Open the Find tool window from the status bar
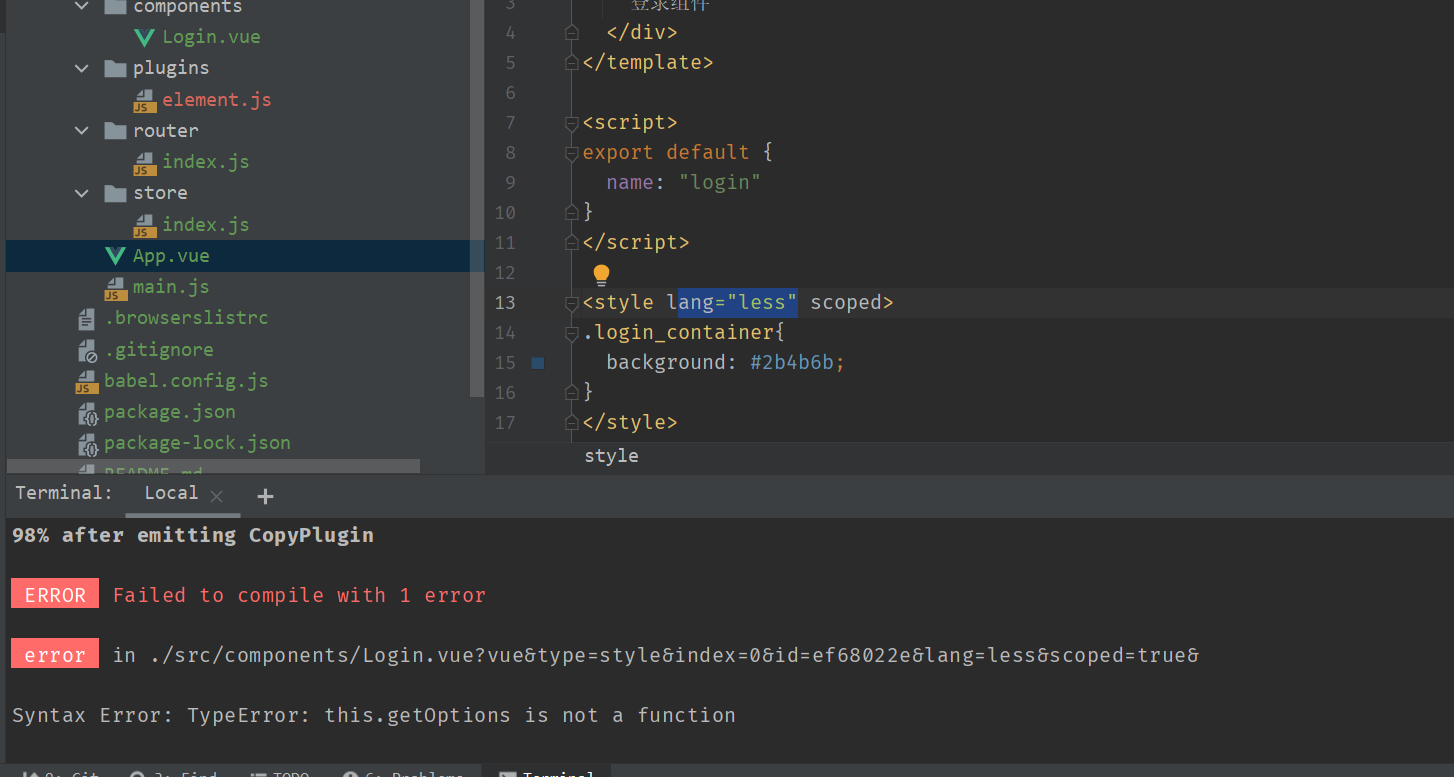 tap(178, 772)
